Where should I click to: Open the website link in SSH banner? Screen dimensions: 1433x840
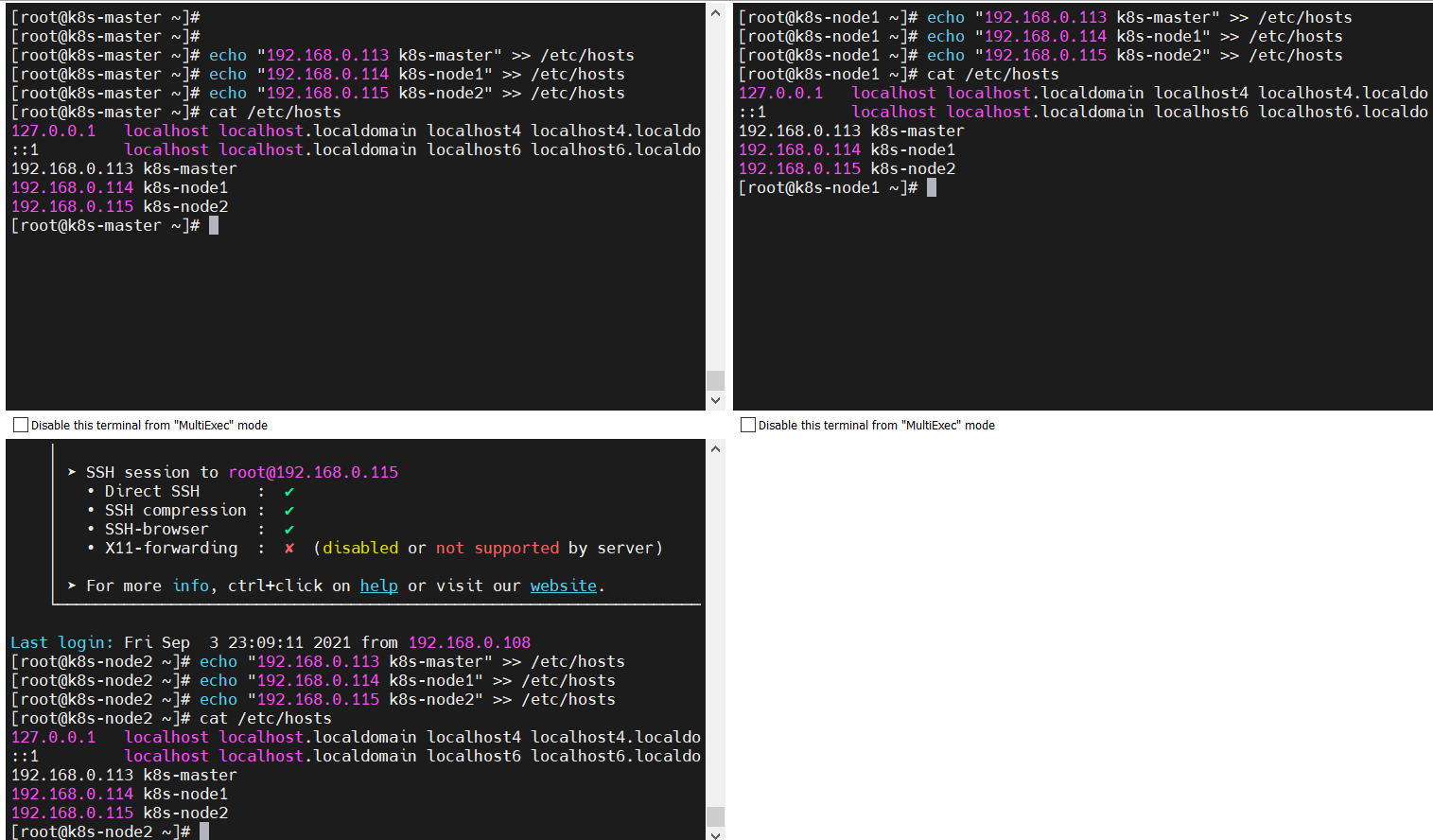point(564,586)
